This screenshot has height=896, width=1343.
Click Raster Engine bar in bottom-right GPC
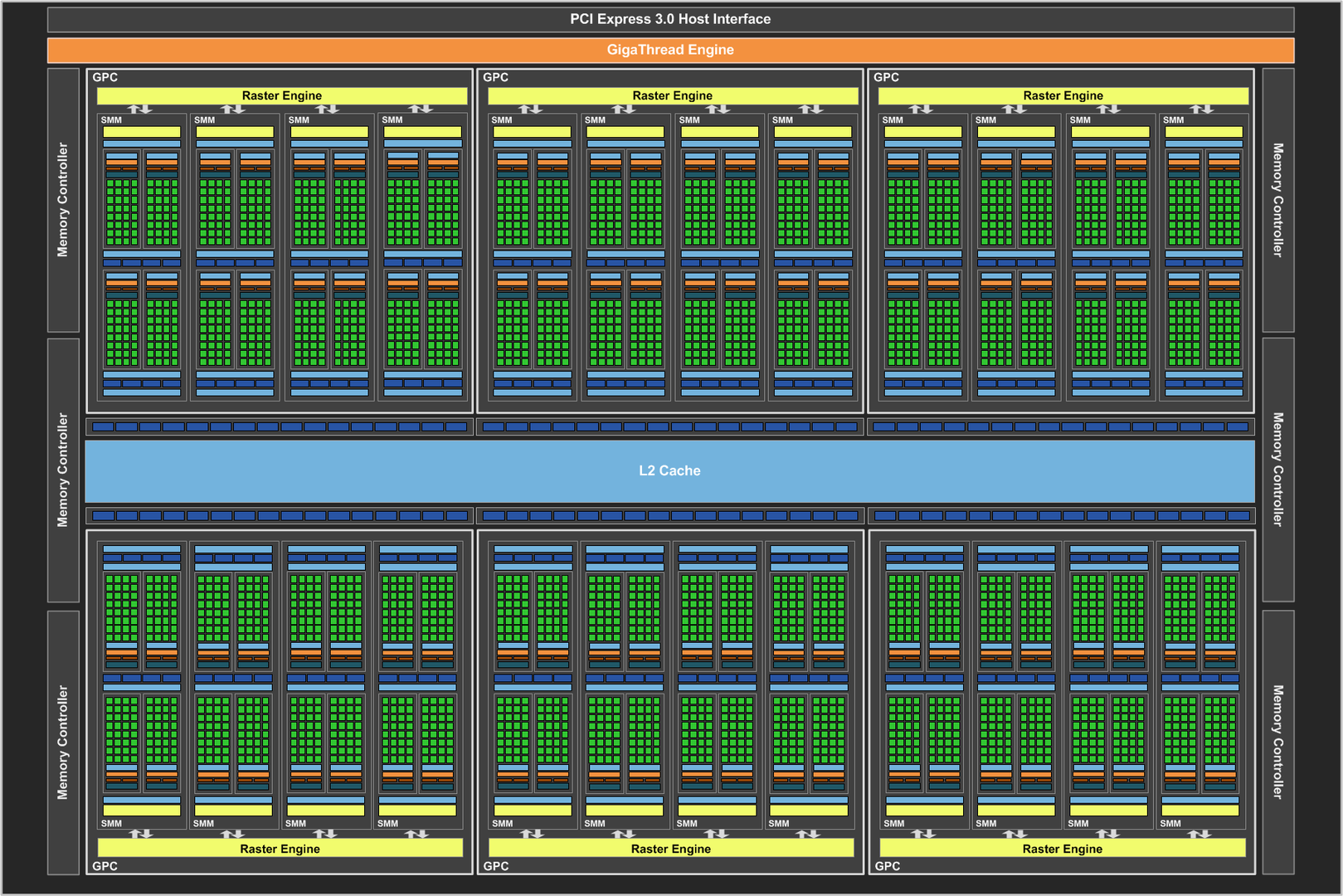(x=1062, y=849)
